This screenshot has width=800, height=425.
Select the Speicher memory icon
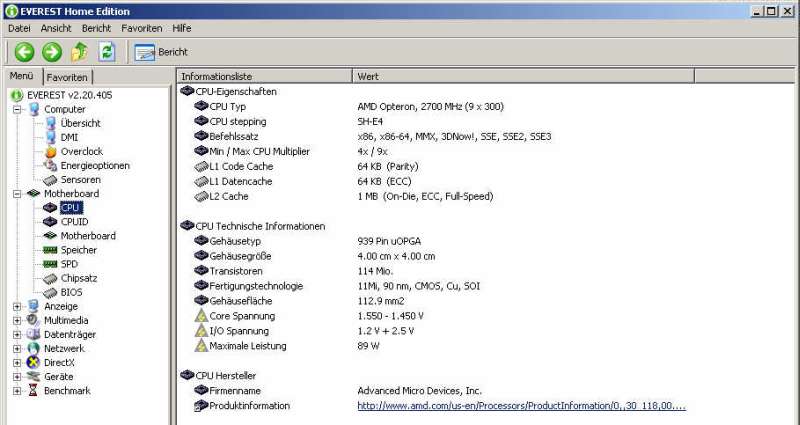(x=50, y=250)
